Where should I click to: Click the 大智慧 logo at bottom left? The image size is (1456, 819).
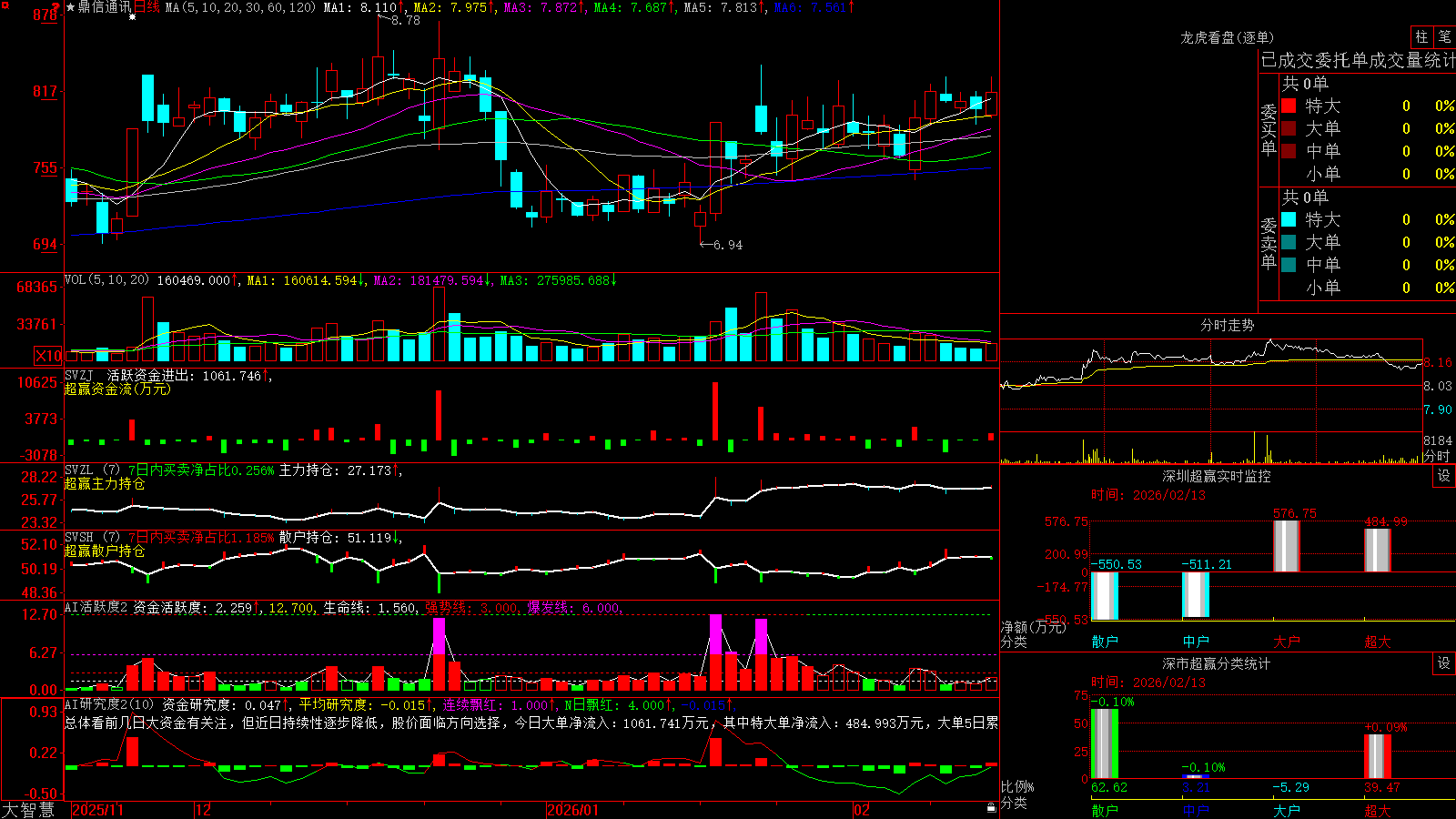(x=28, y=810)
